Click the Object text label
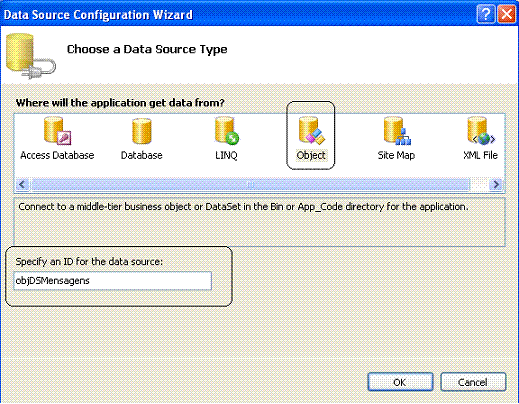Image resolution: width=519 pixels, height=404 pixels. tap(311, 155)
